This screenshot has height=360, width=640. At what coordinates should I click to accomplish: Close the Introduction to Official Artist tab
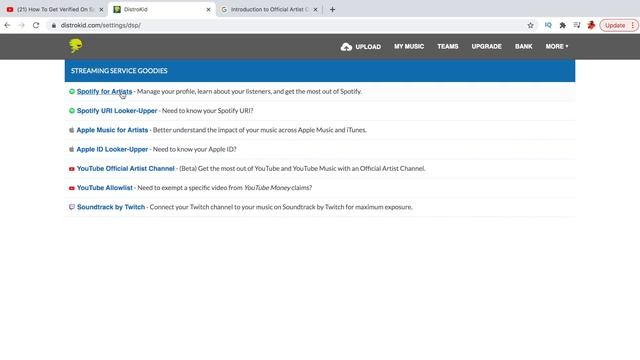(315, 9)
